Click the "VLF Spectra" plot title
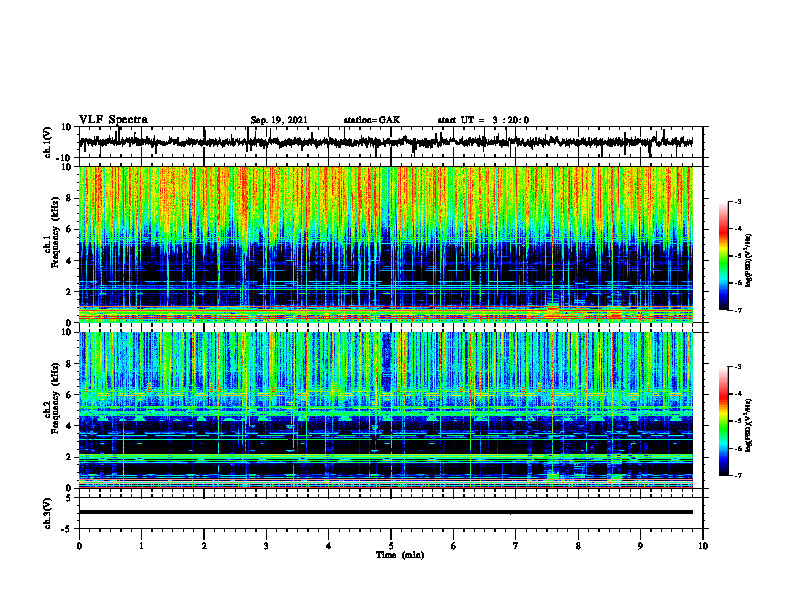The width and height of the screenshot is (792, 612). click(113, 120)
